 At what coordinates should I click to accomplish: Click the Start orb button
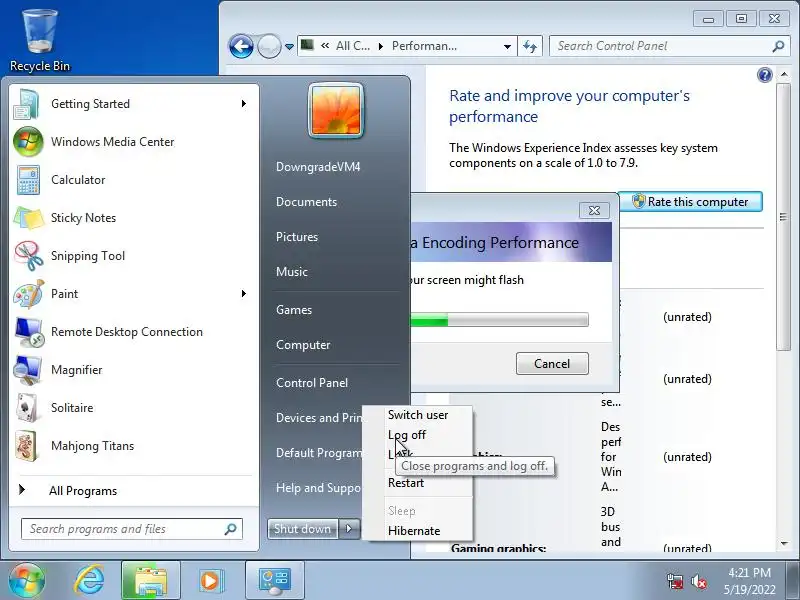pyautogui.click(x=26, y=580)
